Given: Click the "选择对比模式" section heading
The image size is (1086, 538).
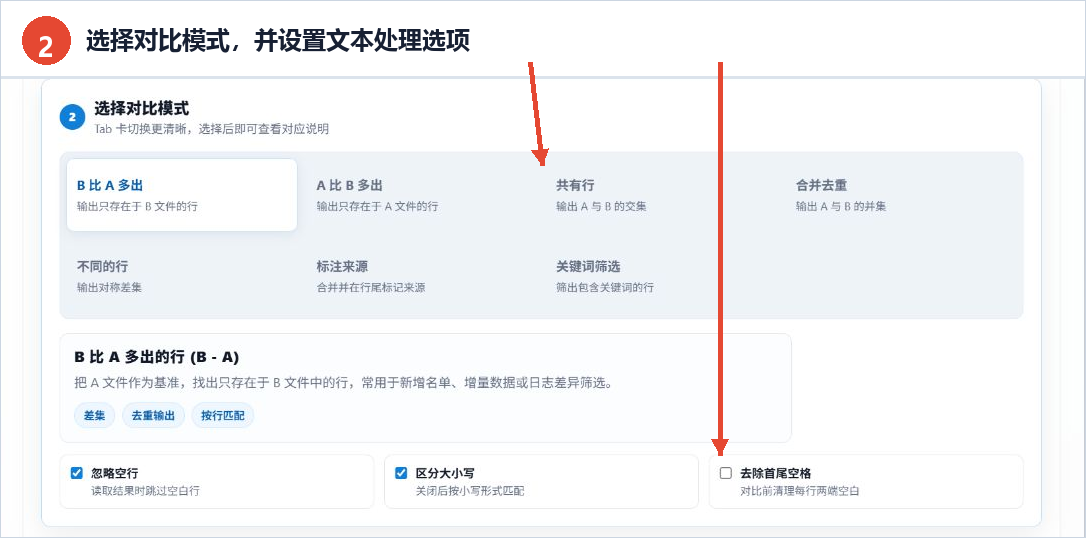Looking at the screenshot, I should pos(141,109).
